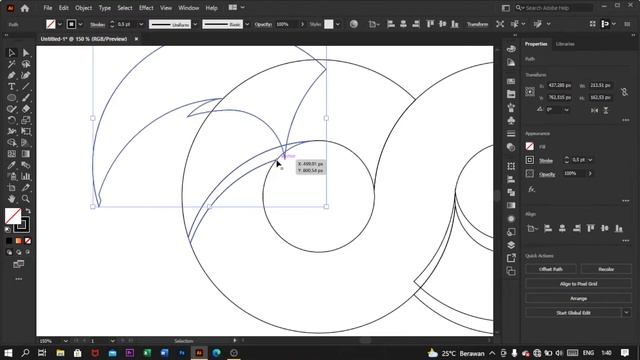Click the Arrange button

[578, 298]
